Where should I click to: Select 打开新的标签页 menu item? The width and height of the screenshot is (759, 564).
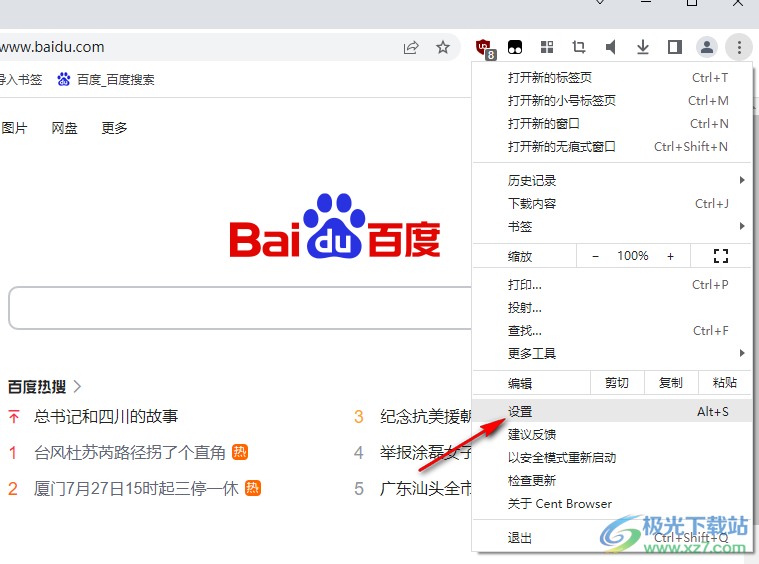point(611,77)
